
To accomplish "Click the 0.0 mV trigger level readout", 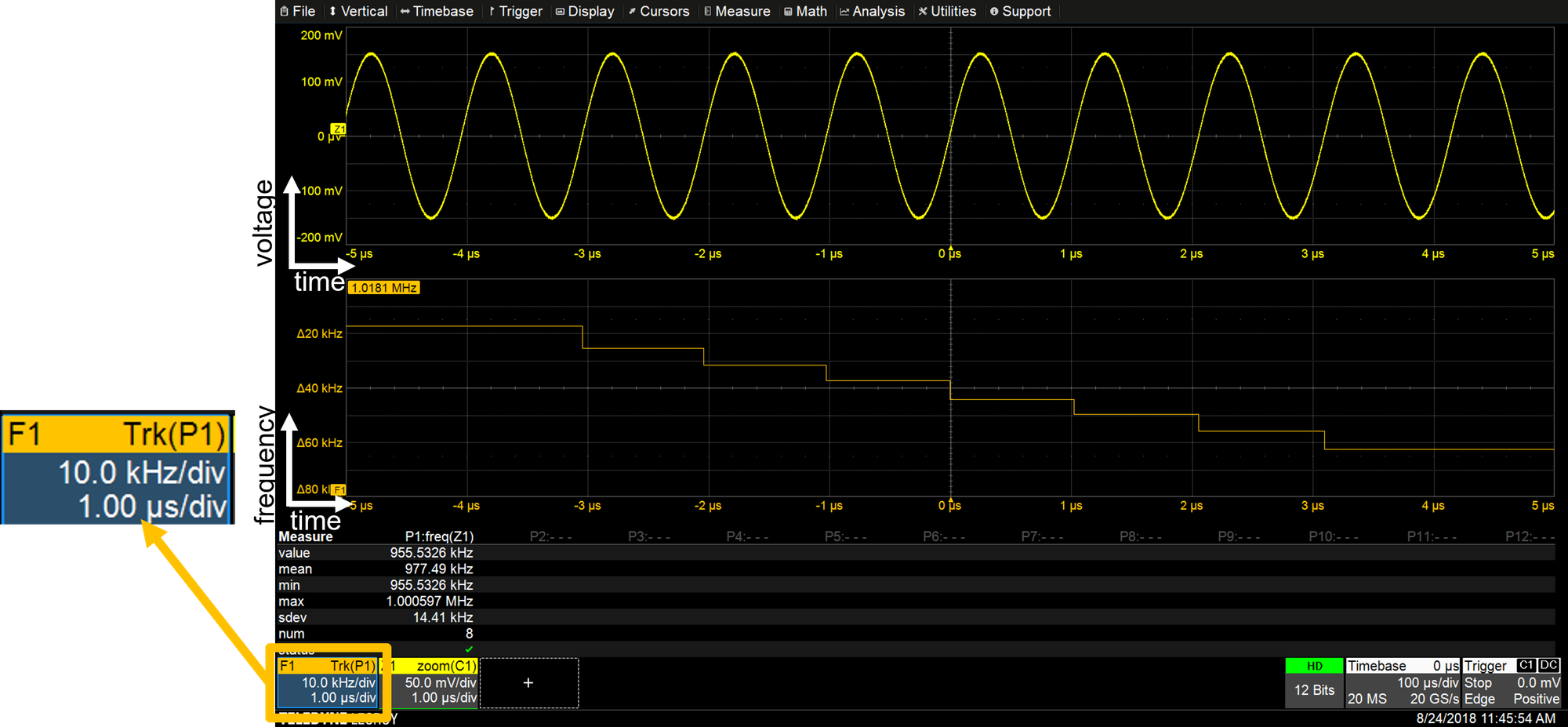I will click(x=1538, y=683).
